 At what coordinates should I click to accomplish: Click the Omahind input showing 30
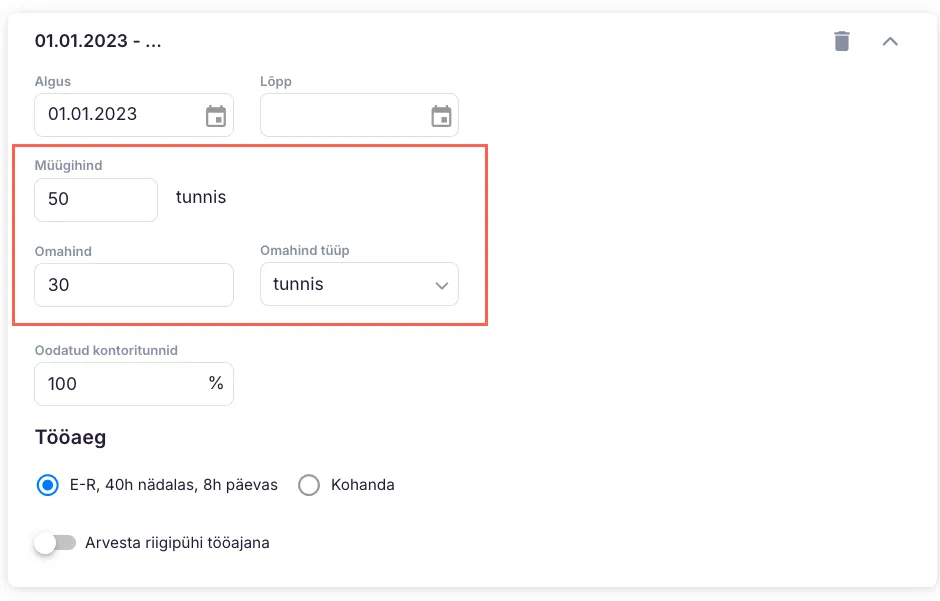coord(133,285)
